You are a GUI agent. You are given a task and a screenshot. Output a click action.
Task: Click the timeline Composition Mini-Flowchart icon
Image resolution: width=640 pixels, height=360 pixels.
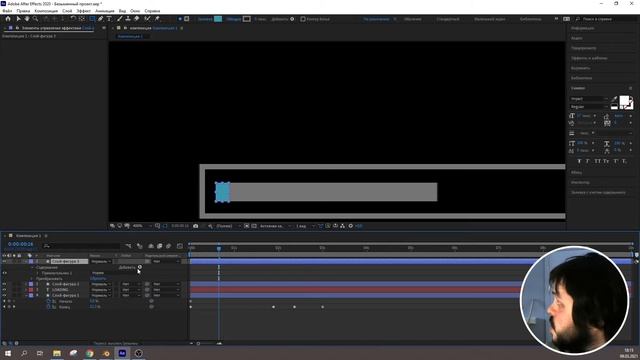pos(129,246)
